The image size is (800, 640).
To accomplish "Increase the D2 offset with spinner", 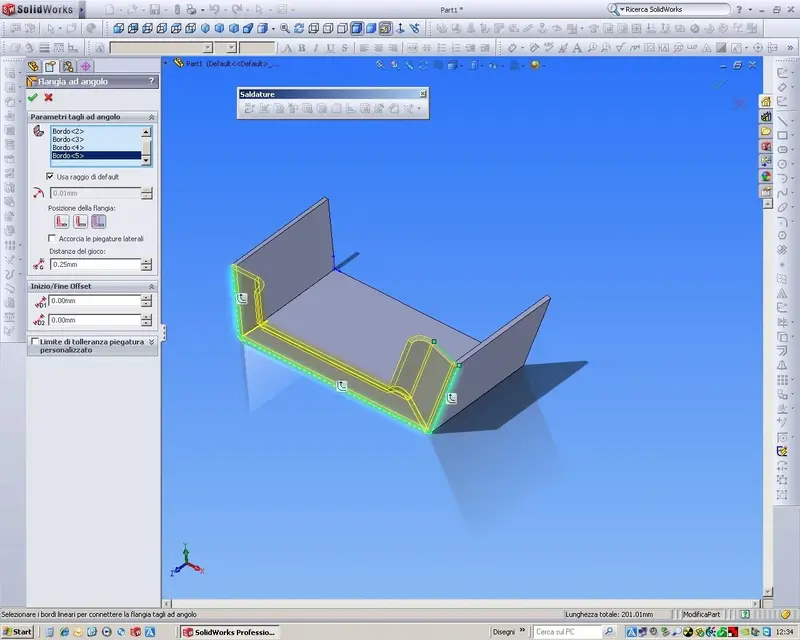I will tap(146, 317).
